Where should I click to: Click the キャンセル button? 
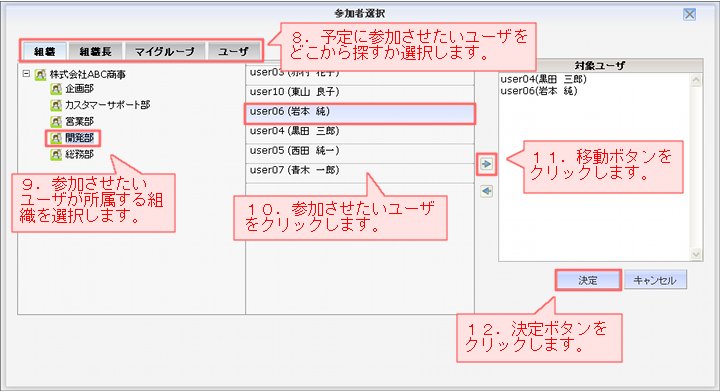click(655, 280)
